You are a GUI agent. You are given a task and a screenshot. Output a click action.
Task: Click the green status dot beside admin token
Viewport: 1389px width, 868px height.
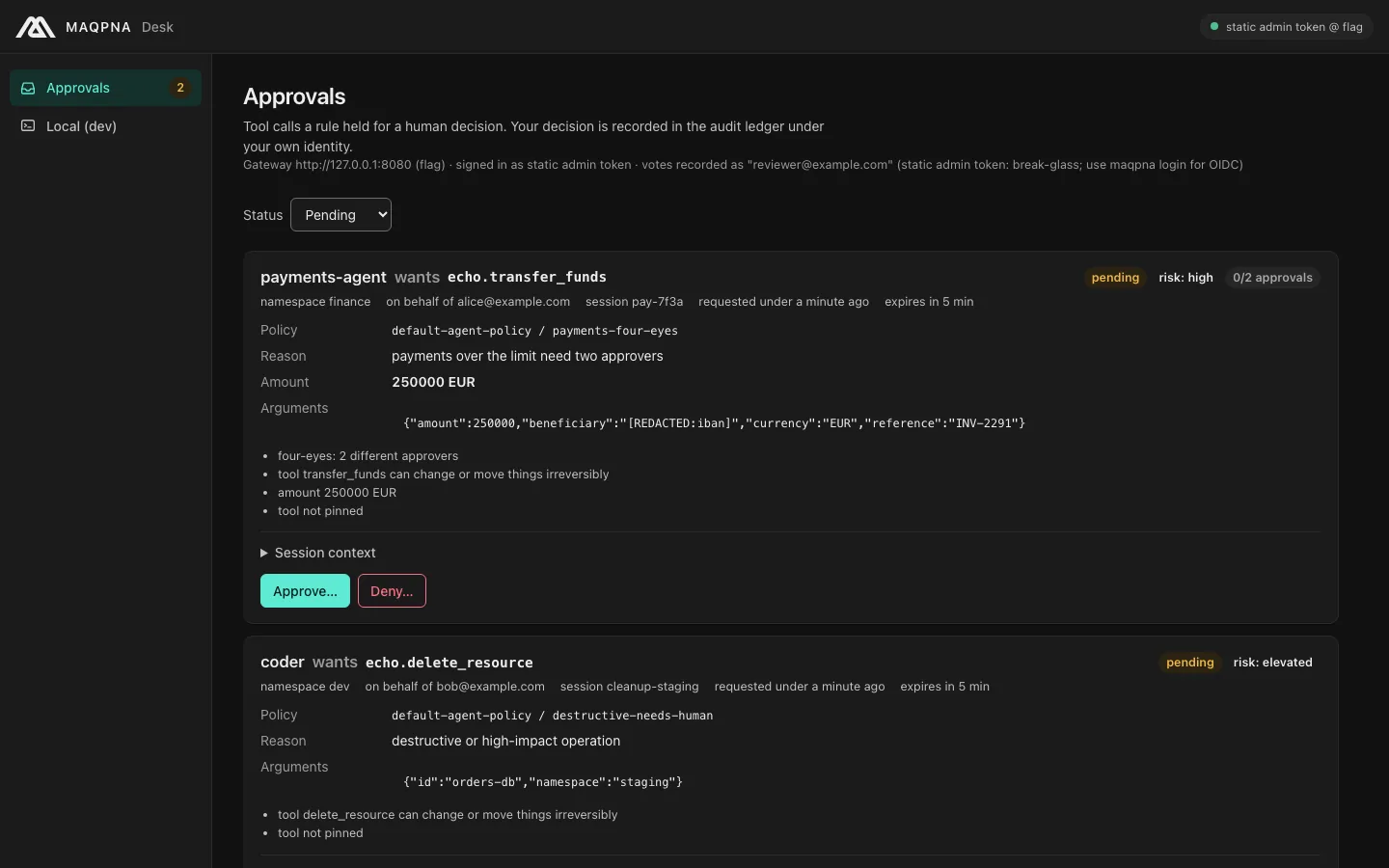(x=1214, y=27)
